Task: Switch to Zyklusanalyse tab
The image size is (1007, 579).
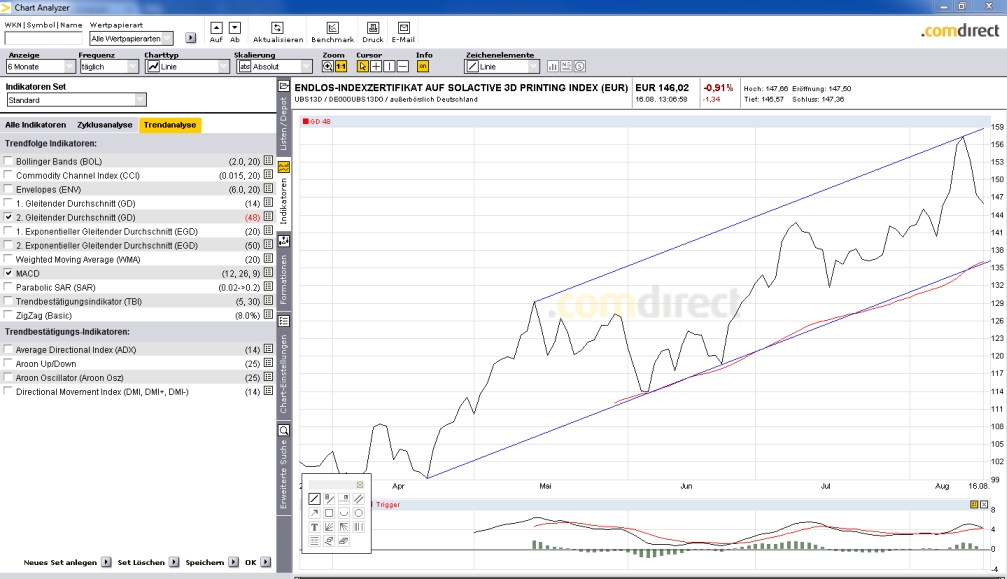Action: tap(105, 125)
